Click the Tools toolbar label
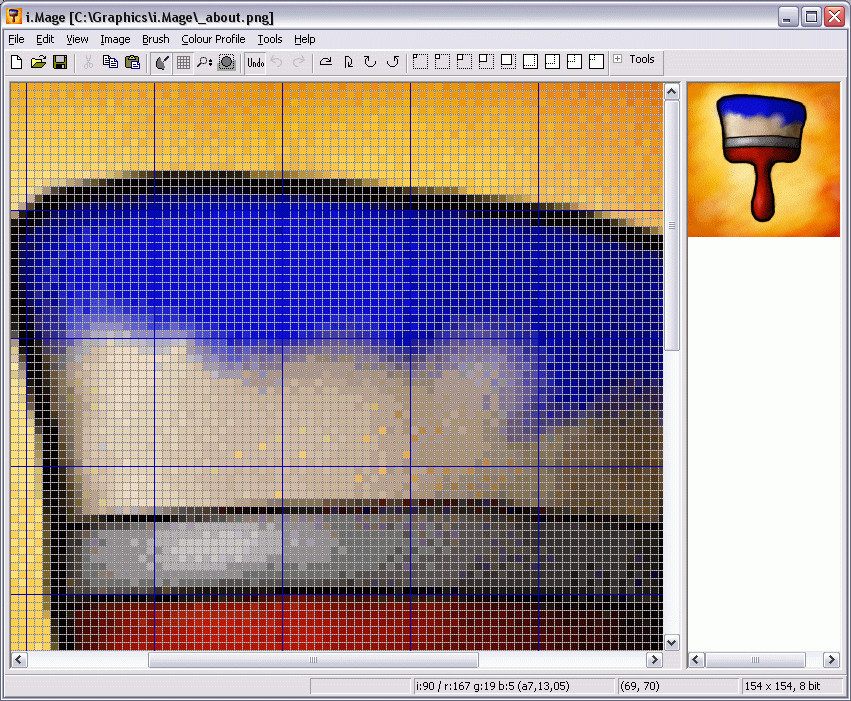851x701 pixels. (x=642, y=59)
